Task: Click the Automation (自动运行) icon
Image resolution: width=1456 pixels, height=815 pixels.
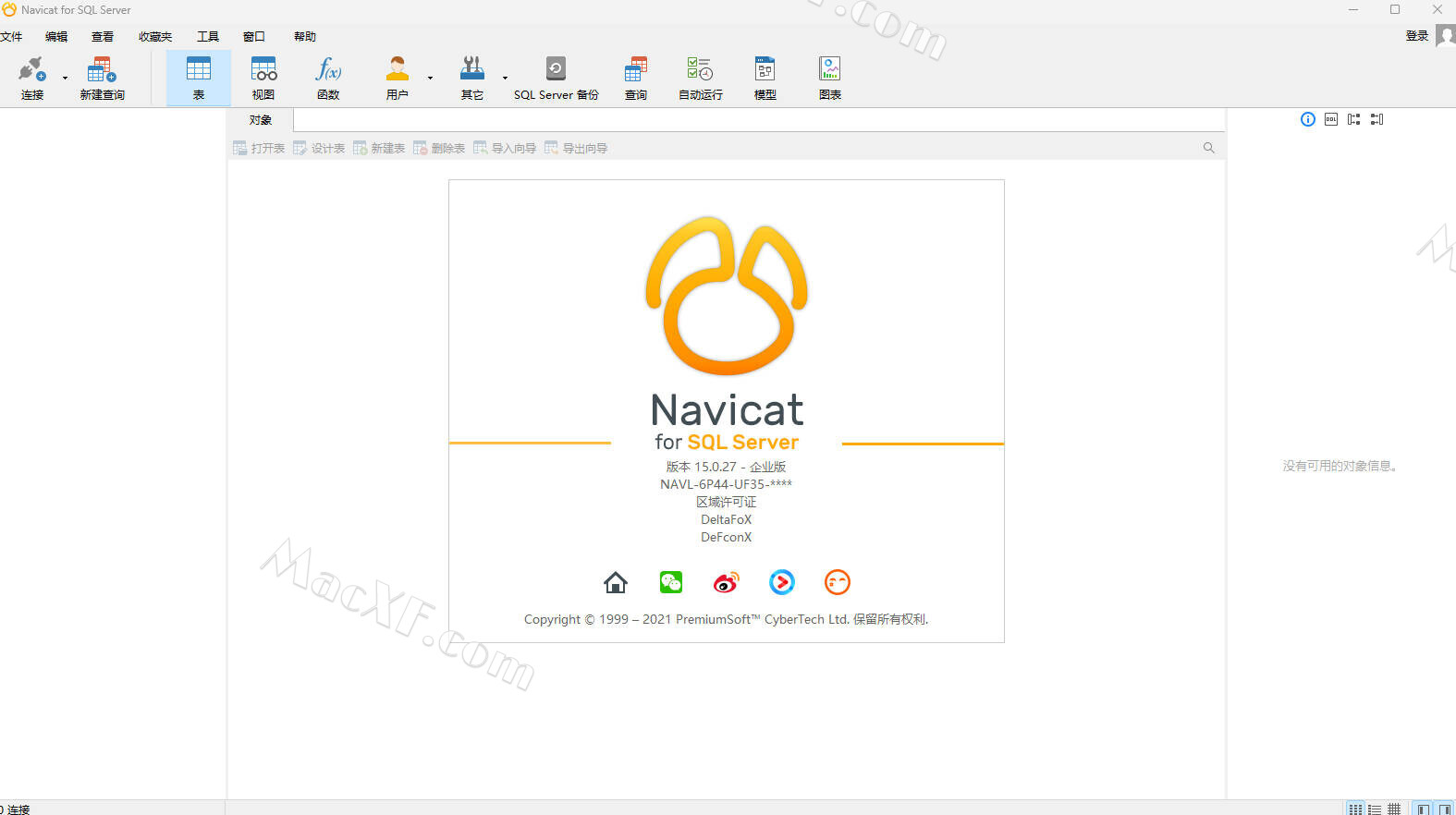Action: (x=700, y=78)
